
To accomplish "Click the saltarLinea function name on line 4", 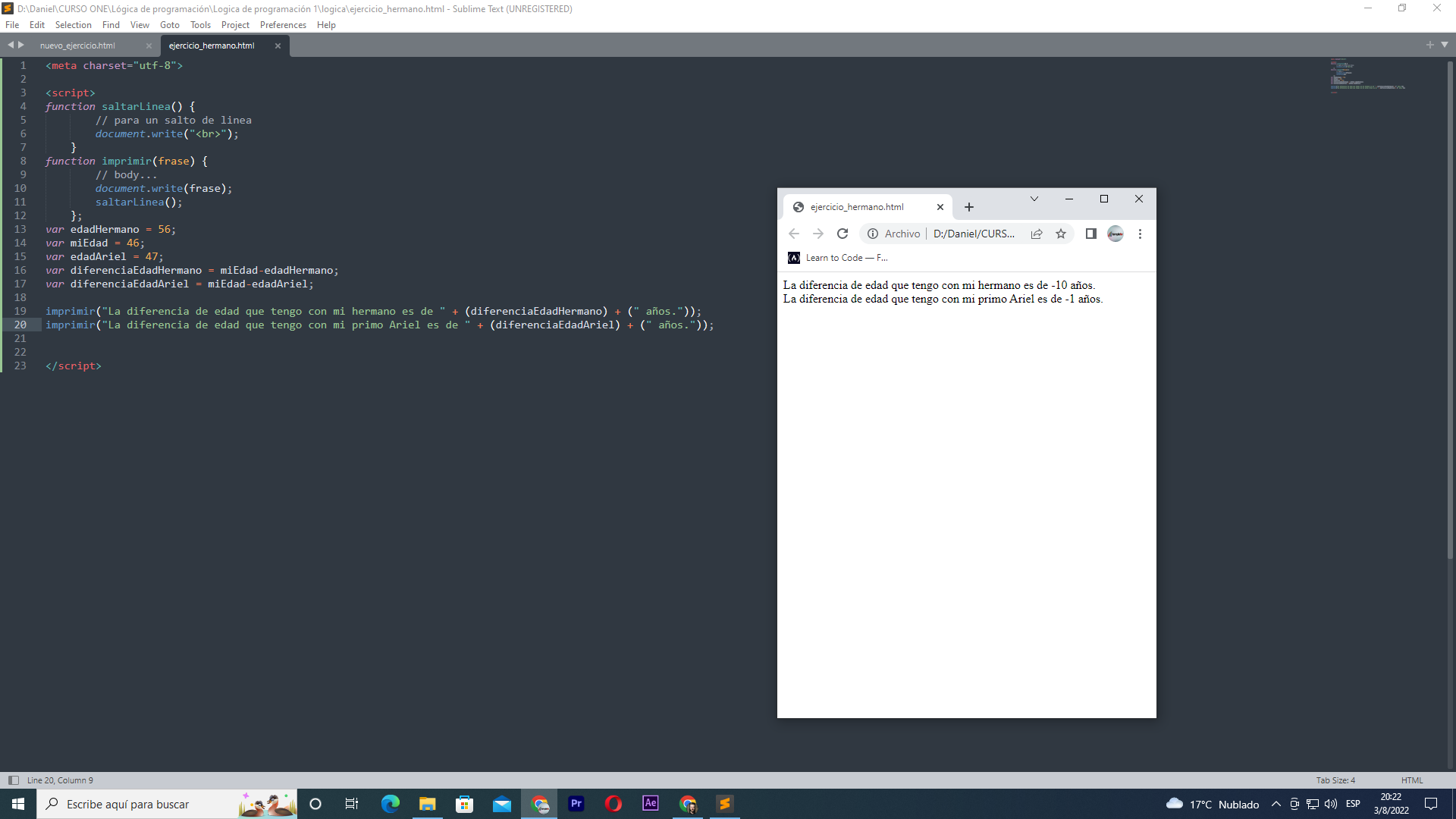I will 136,106.
